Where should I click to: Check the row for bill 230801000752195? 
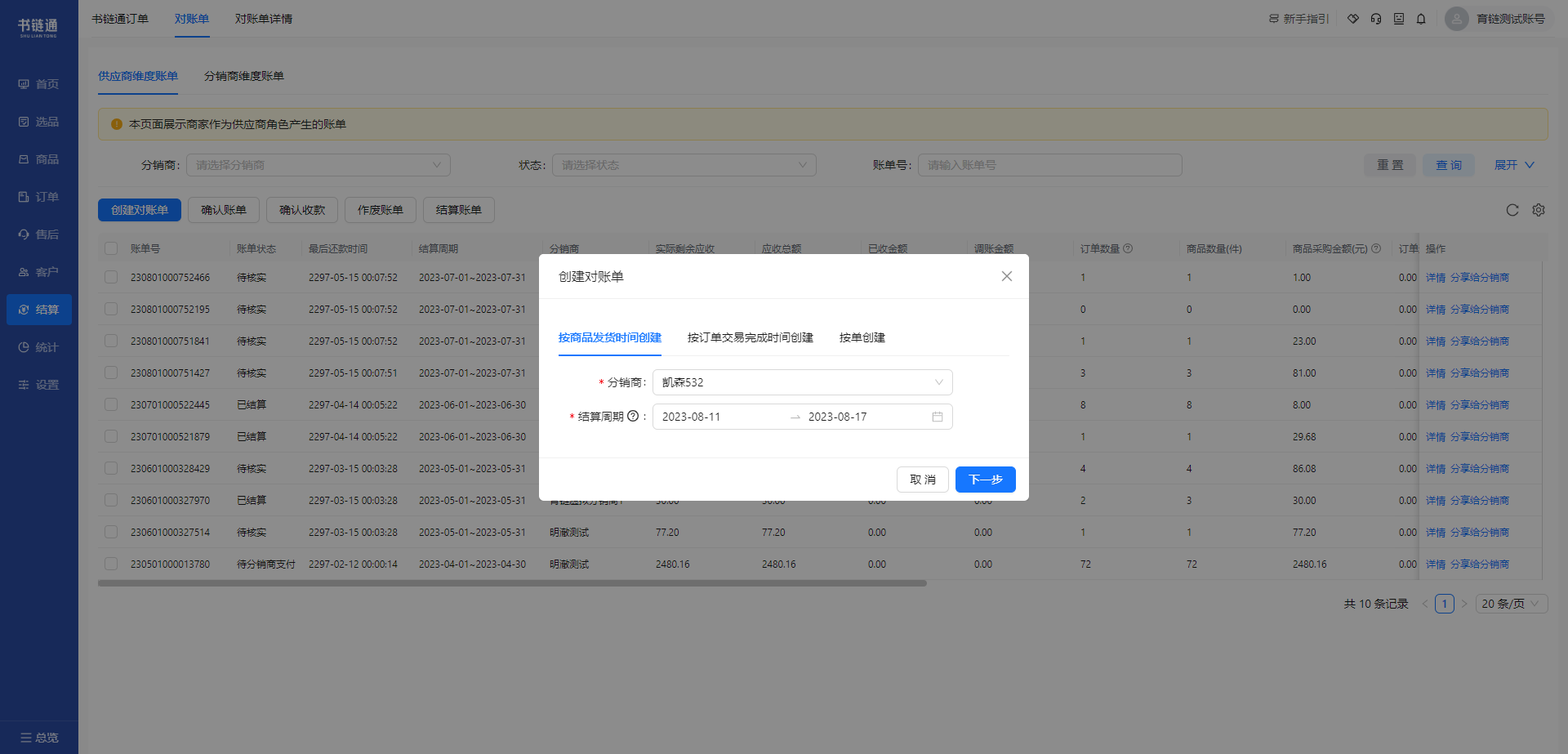[x=111, y=309]
